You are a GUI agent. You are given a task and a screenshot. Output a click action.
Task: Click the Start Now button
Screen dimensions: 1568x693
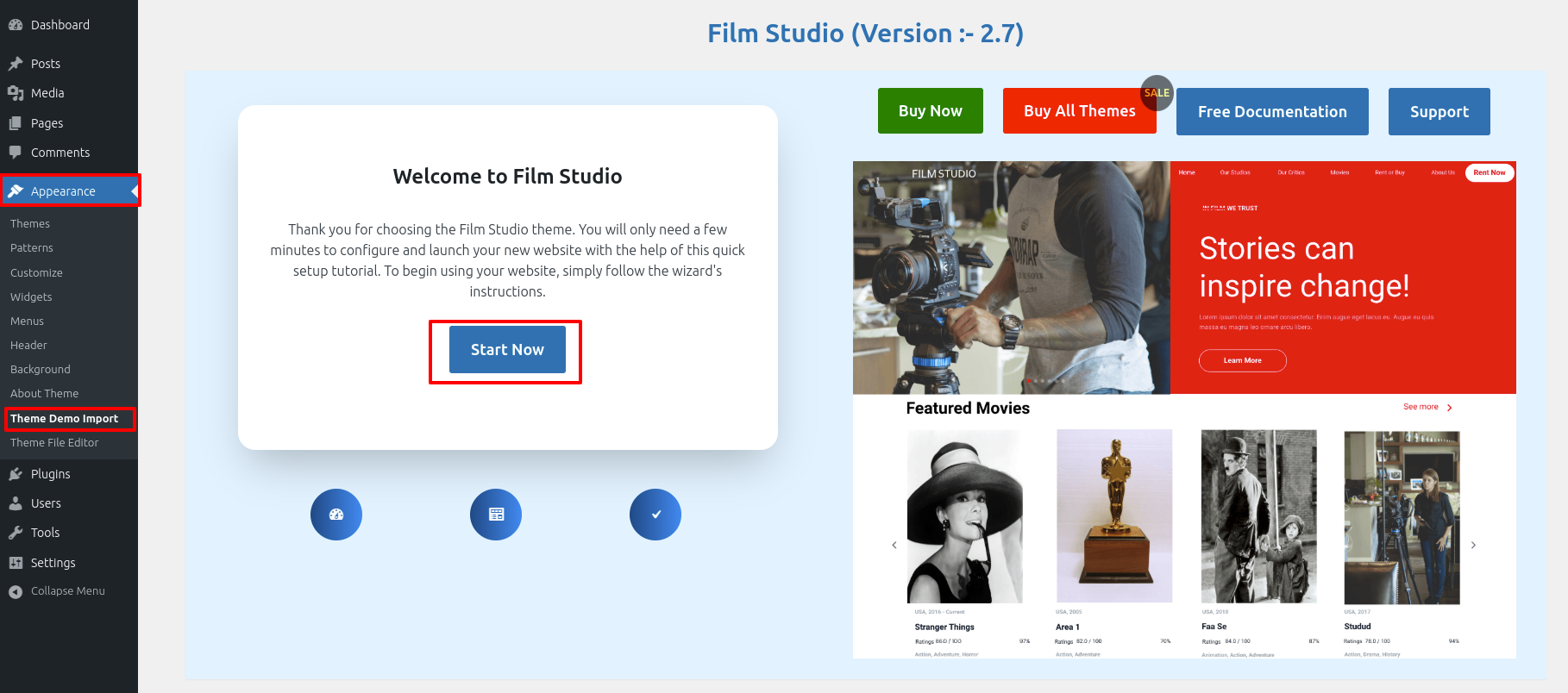tap(507, 350)
